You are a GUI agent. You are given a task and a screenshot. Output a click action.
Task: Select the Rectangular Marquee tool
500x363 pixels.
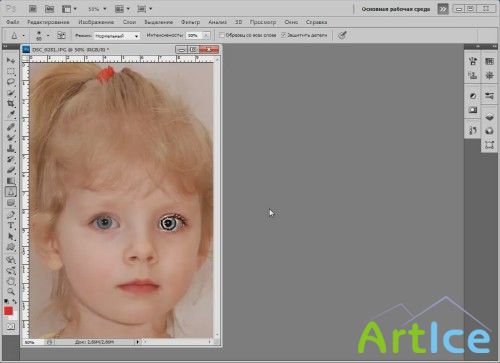point(11,71)
